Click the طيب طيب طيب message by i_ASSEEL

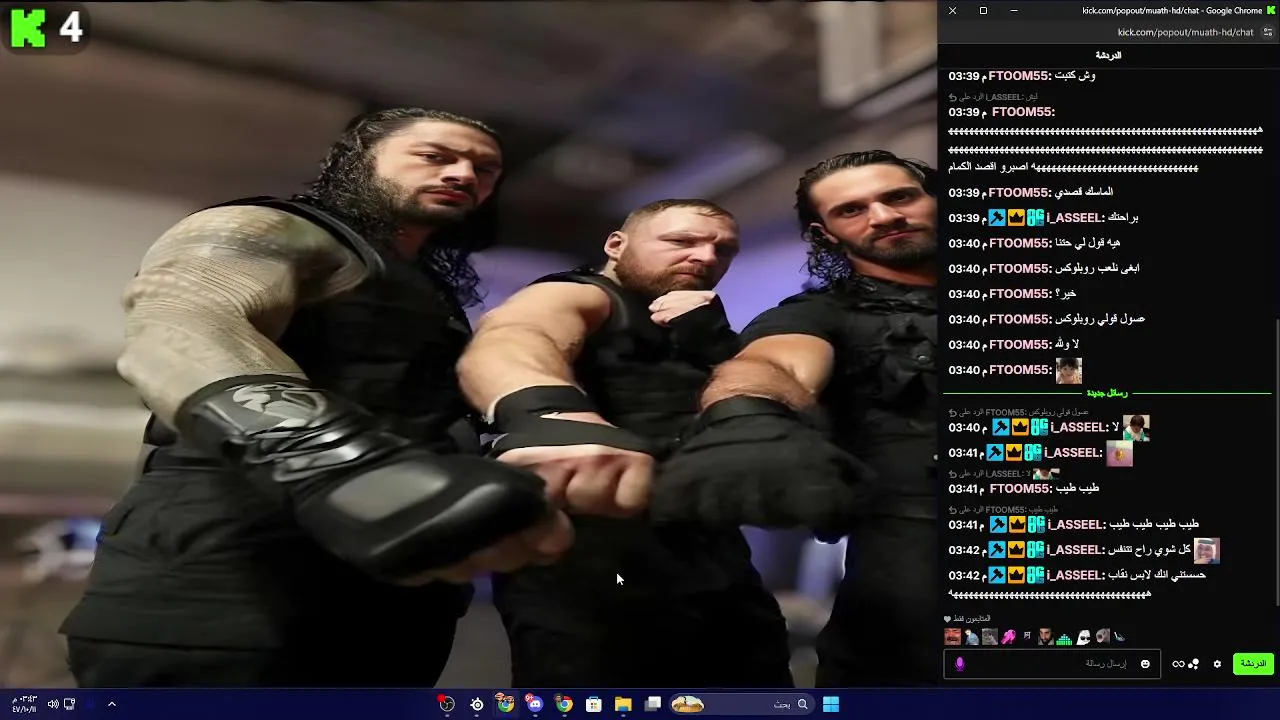tap(1153, 524)
